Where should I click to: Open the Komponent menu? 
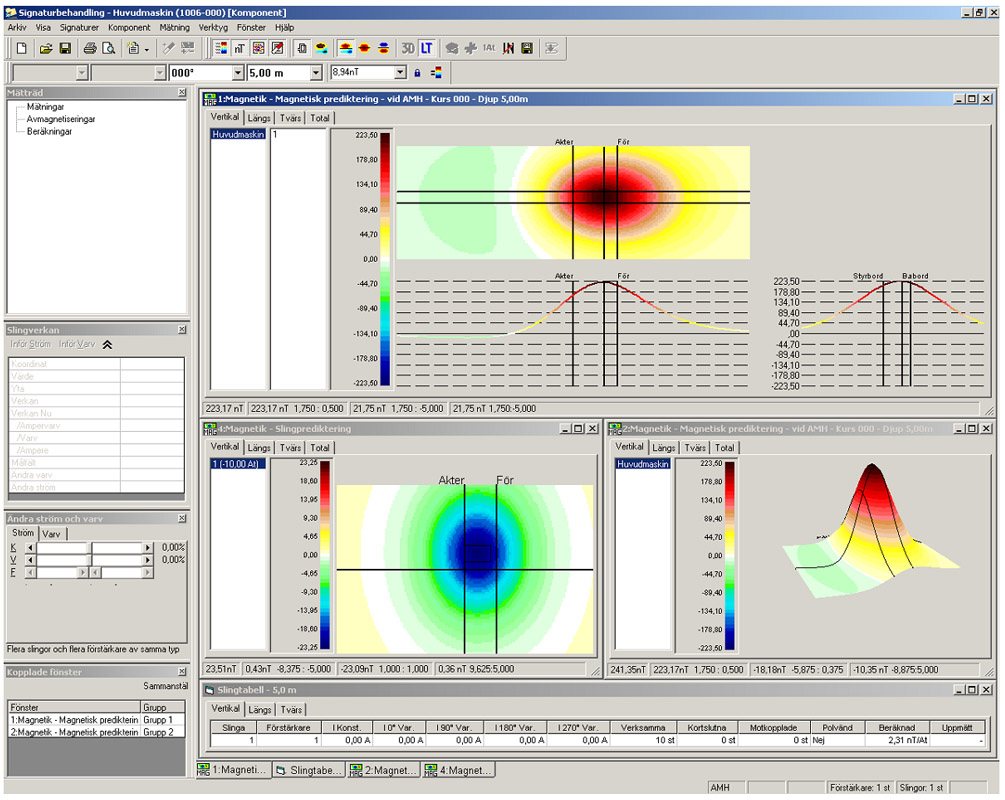coord(129,28)
